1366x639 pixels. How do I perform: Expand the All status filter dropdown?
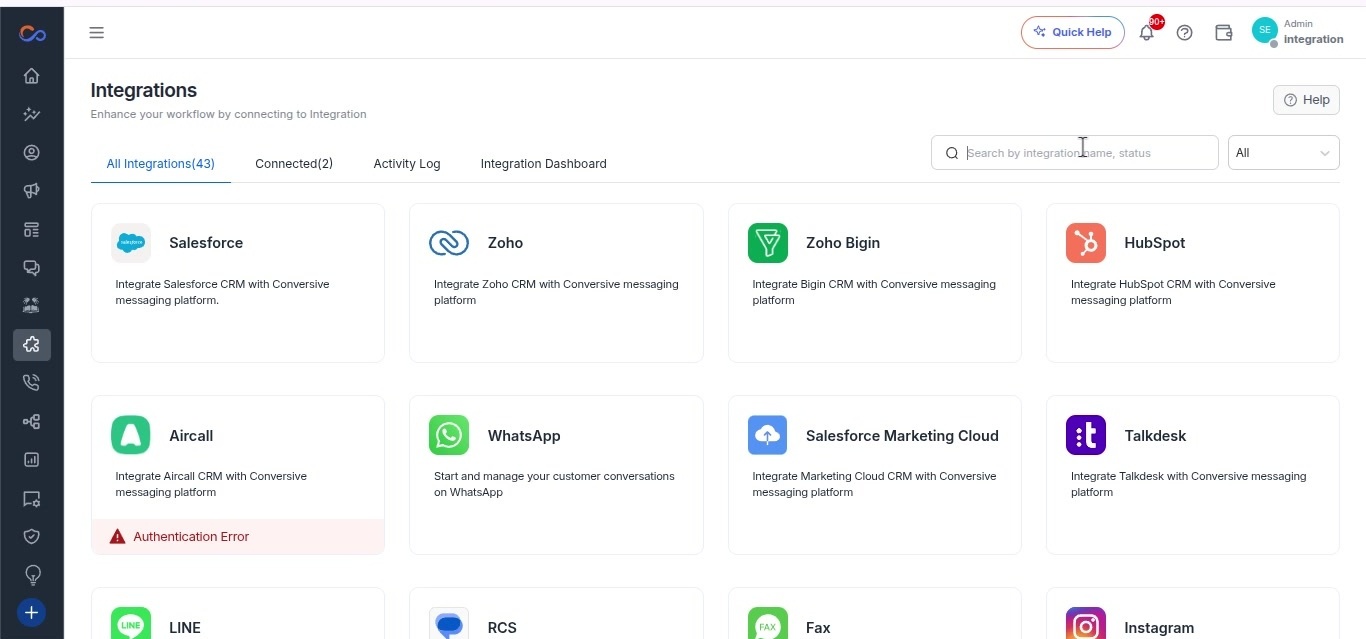click(1283, 153)
